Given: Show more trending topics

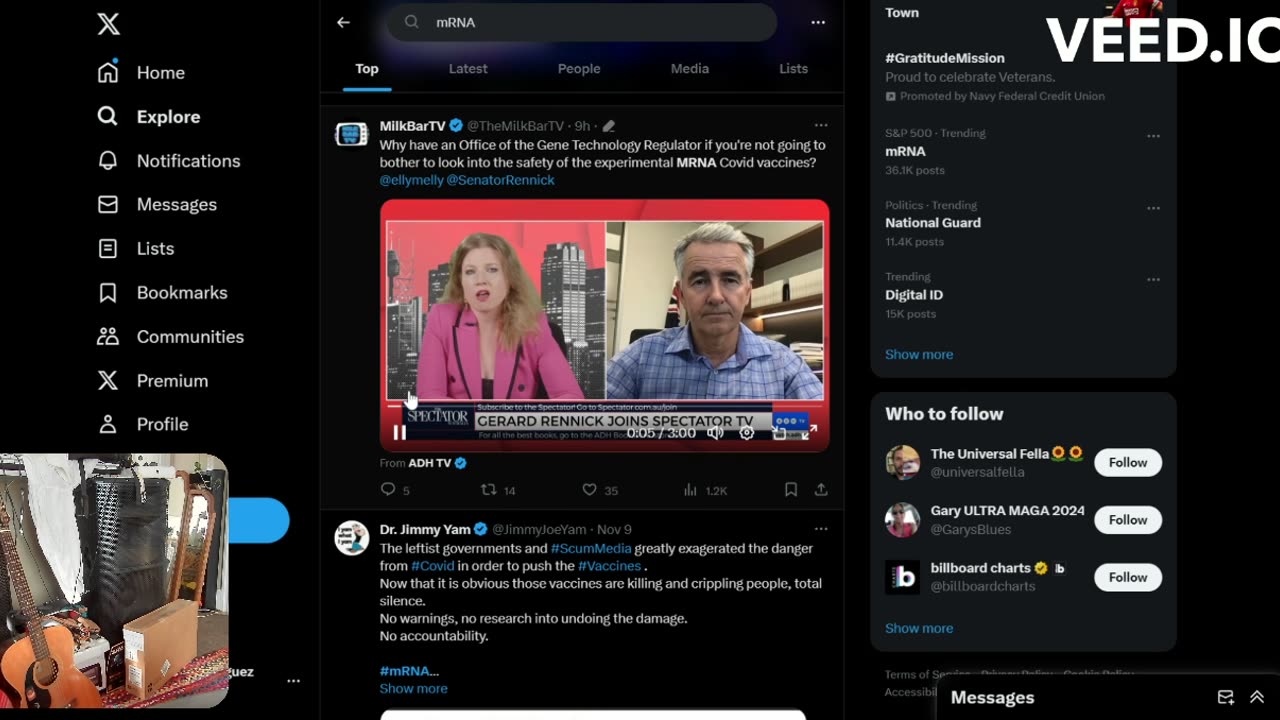Looking at the screenshot, I should point(919,354).
